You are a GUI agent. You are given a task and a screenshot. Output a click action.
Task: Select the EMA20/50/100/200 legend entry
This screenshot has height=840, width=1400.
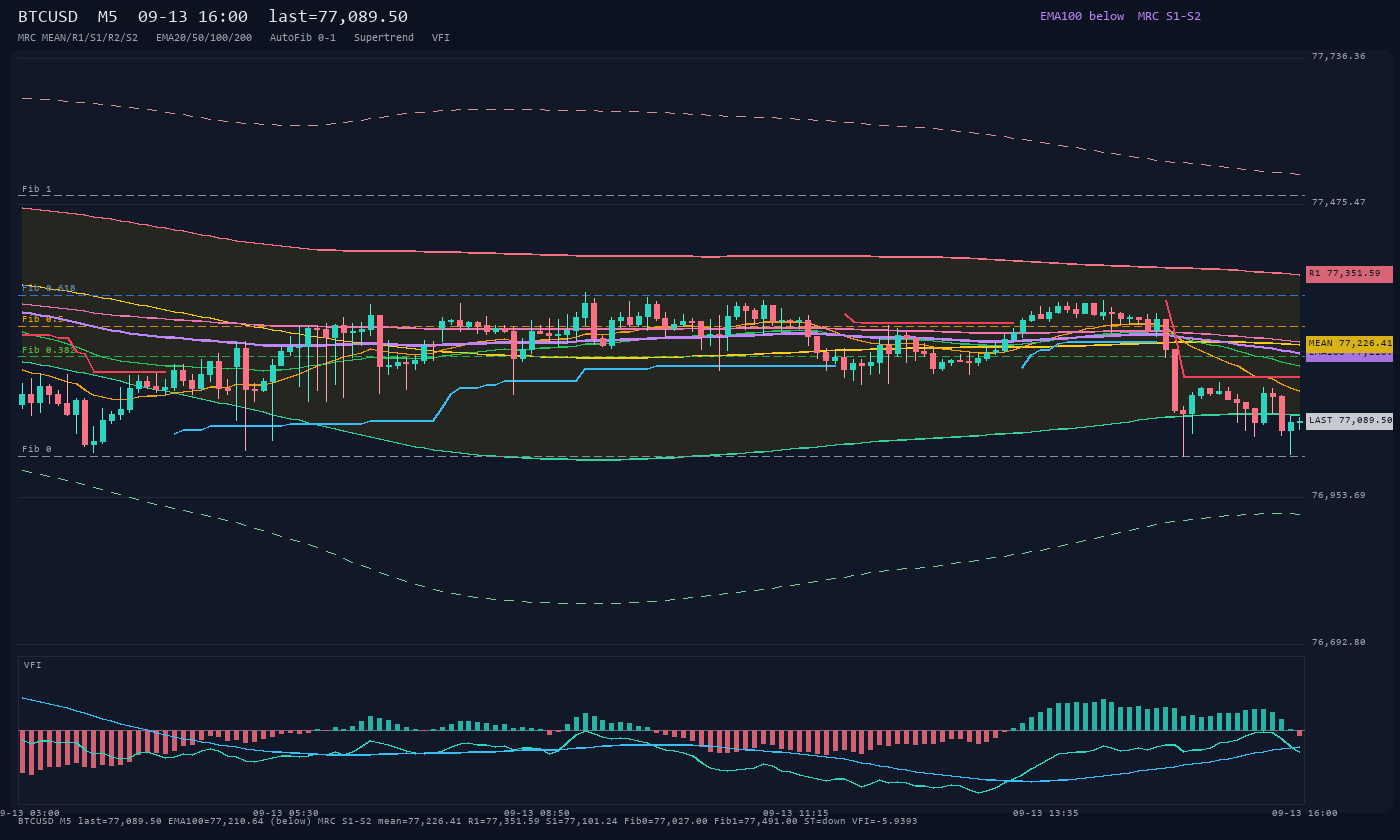[x=204, y=38]
